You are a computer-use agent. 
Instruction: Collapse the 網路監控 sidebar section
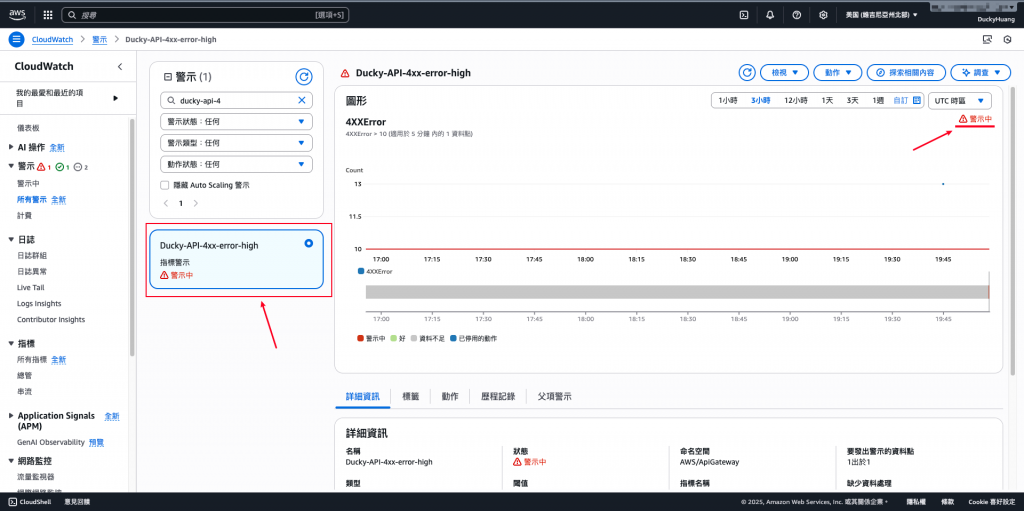click(x=12, y=461)
